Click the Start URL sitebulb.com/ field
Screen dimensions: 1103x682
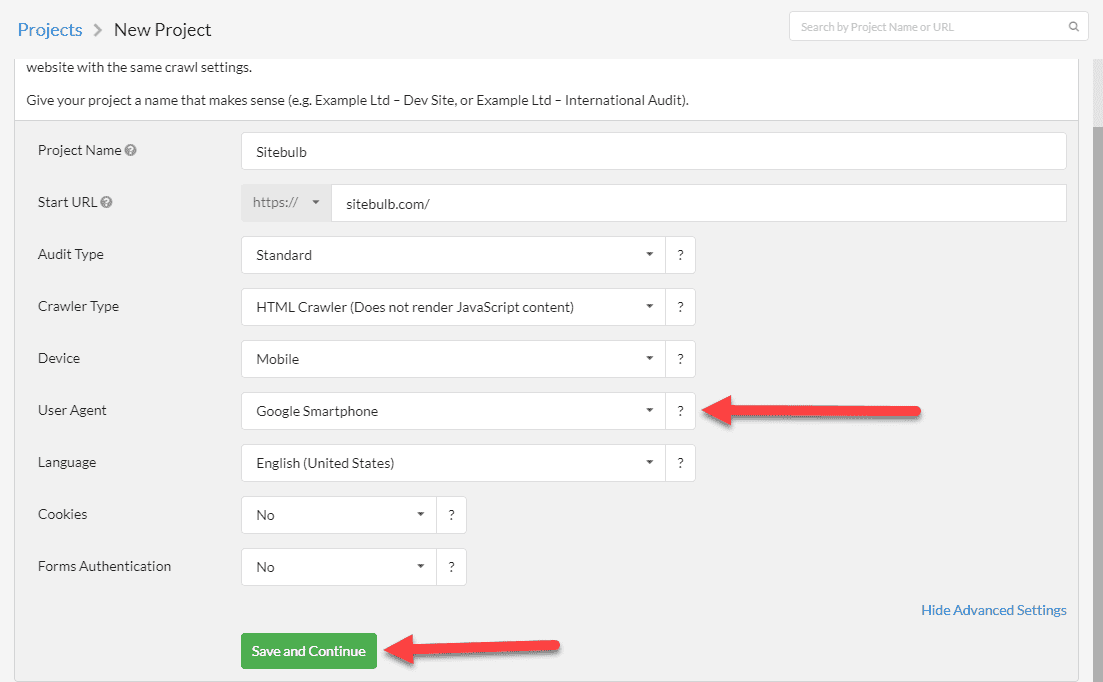pos(699,203)
